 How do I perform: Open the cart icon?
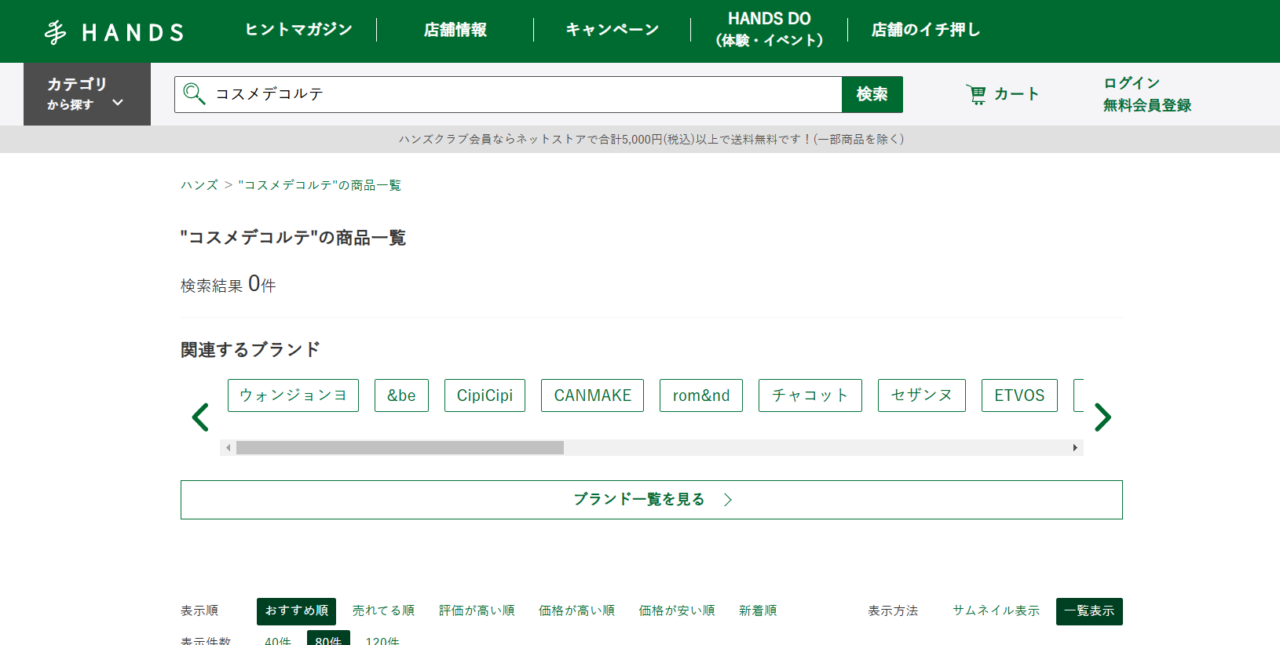pyautogui.click(x=976, y=94)
